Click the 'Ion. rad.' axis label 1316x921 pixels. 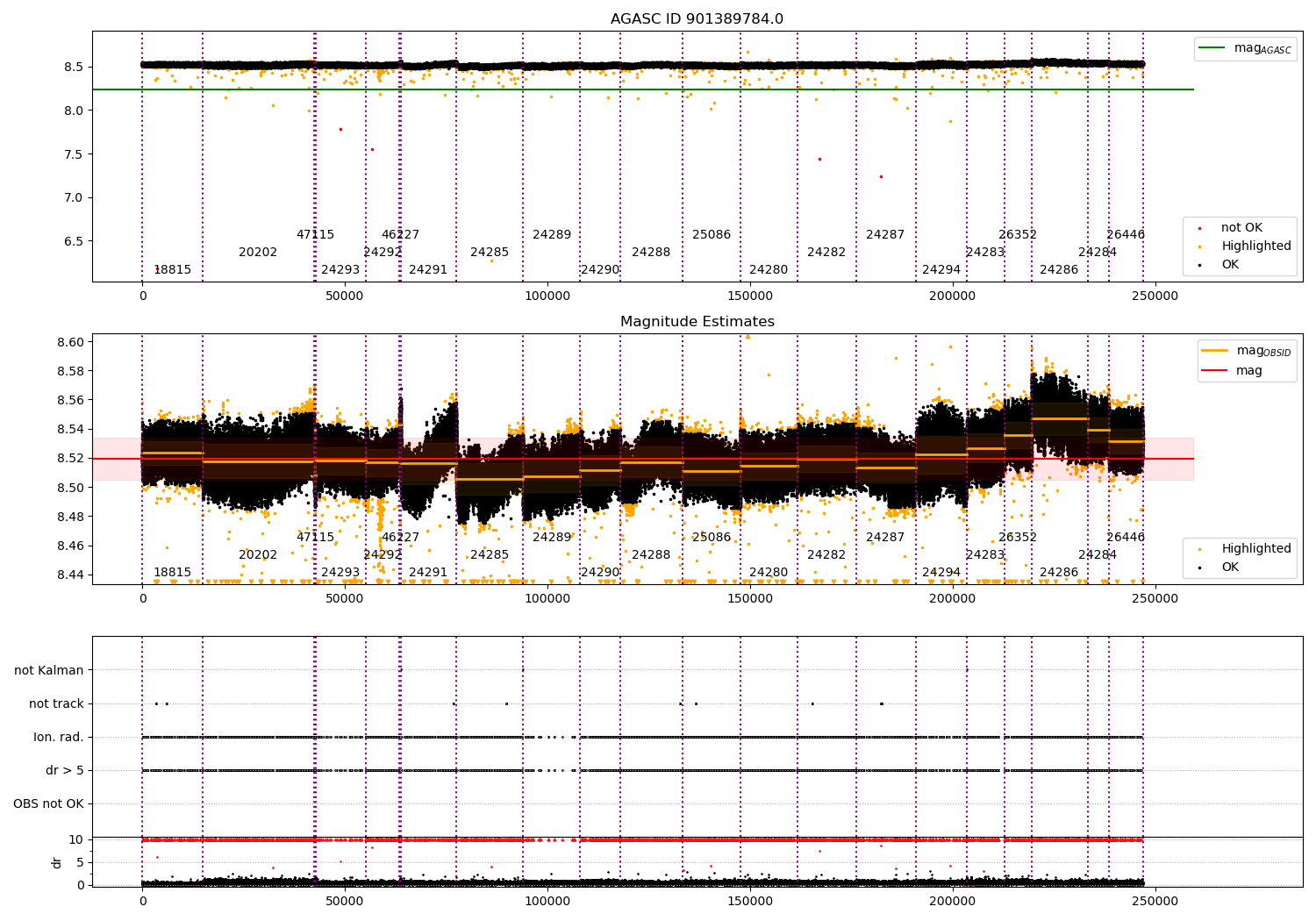59,737
